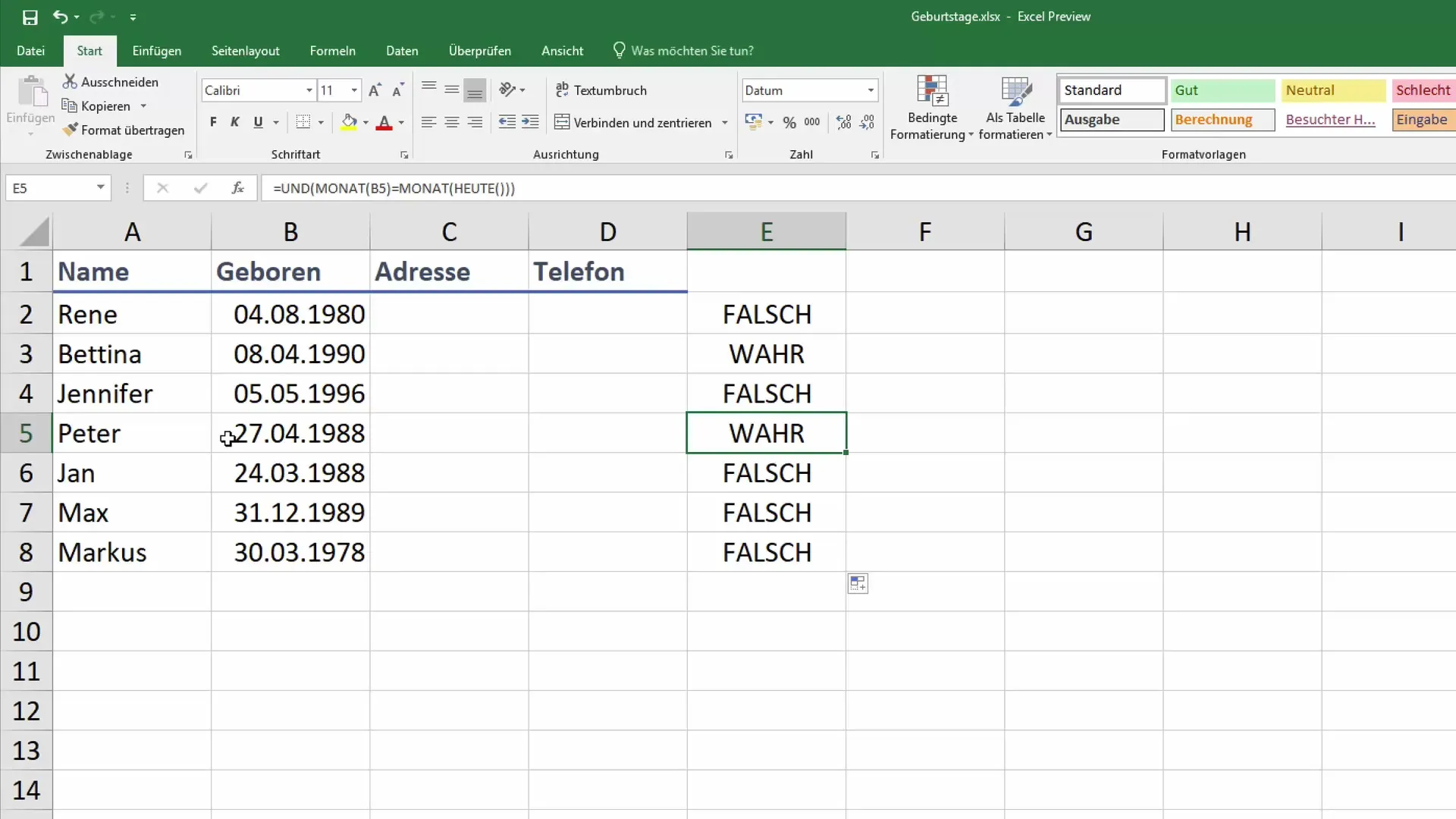Image resolution: width=1456 pixels, height=819 pixels.
Task: Align text to the bottom
Action: click(x=475, y=89)
